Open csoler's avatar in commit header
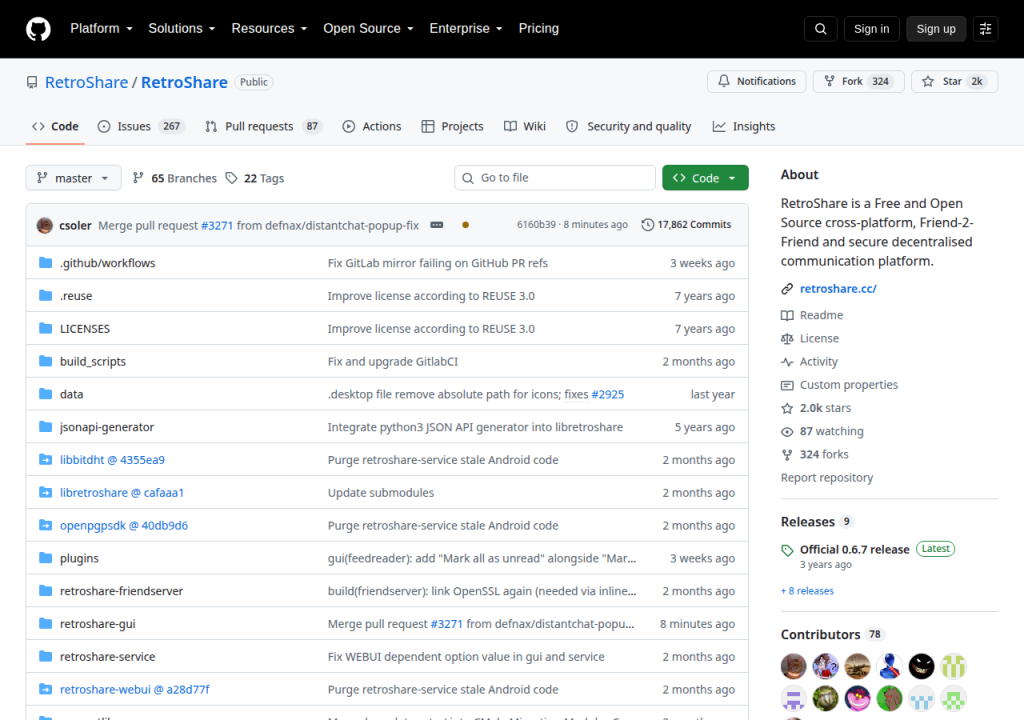The image size is (1024, 720). coord(45,225)
